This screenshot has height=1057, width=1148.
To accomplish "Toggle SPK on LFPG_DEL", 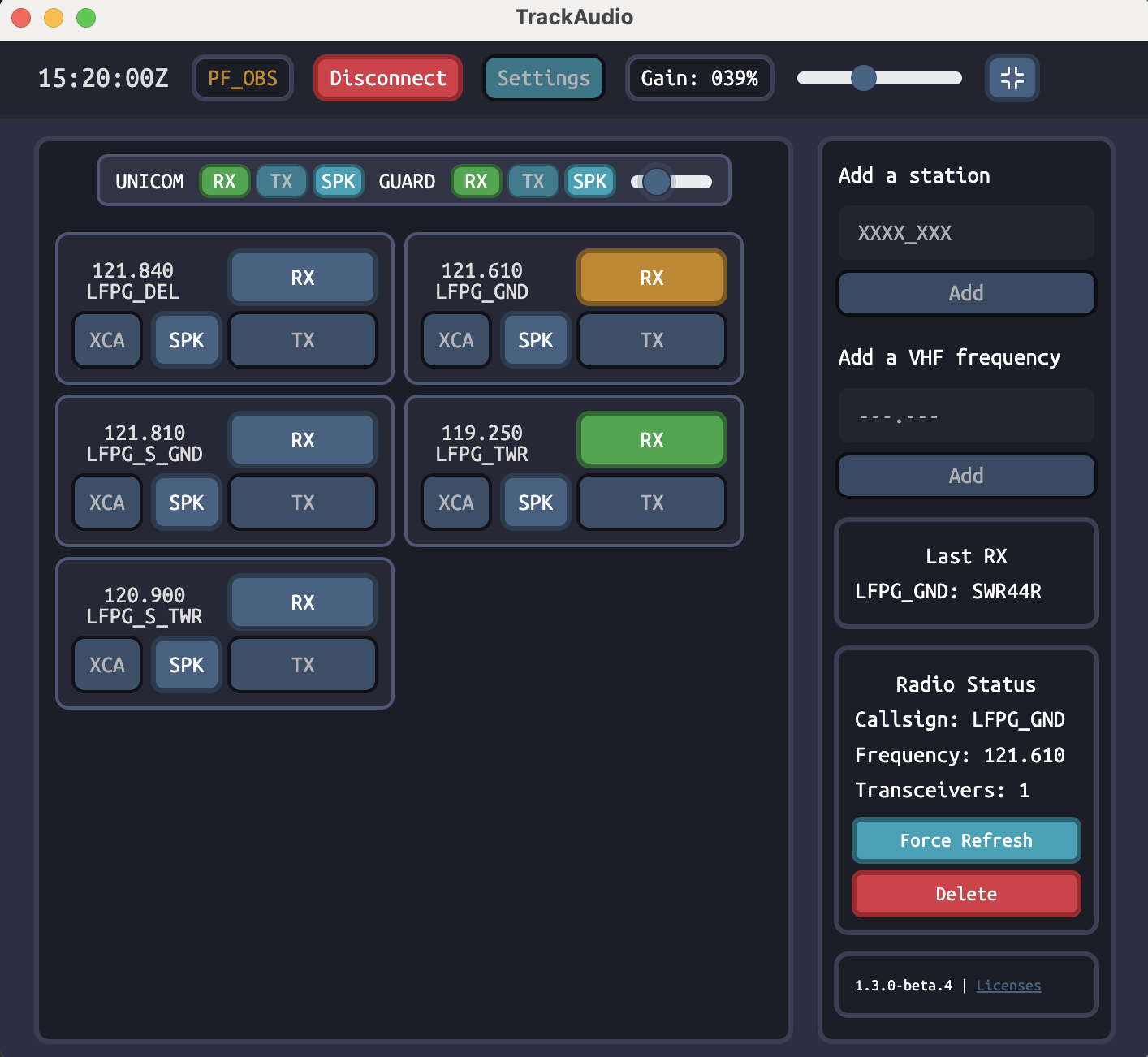I will pyautogui.click(x=187, y=340).
